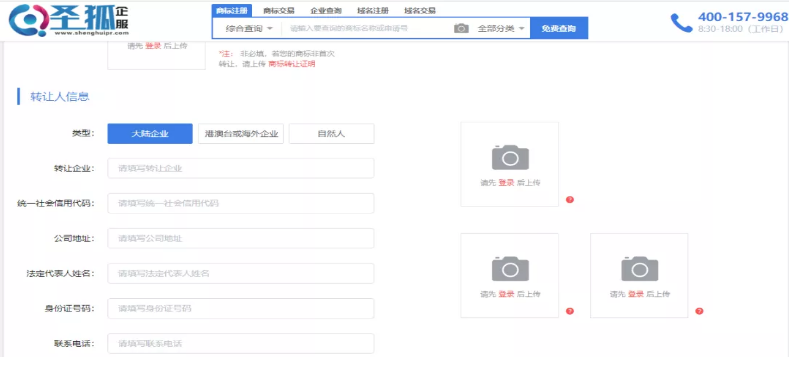Click the lower-right upload box camera icon
The image size is (789, 376).
(x=640, y=268)
